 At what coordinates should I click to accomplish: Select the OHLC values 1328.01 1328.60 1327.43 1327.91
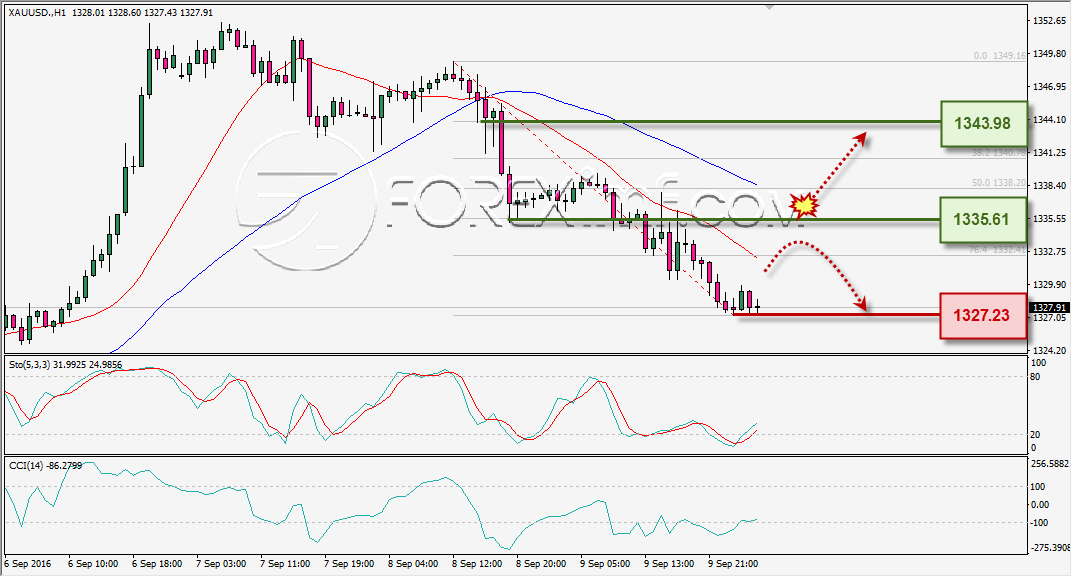(142, 13)
